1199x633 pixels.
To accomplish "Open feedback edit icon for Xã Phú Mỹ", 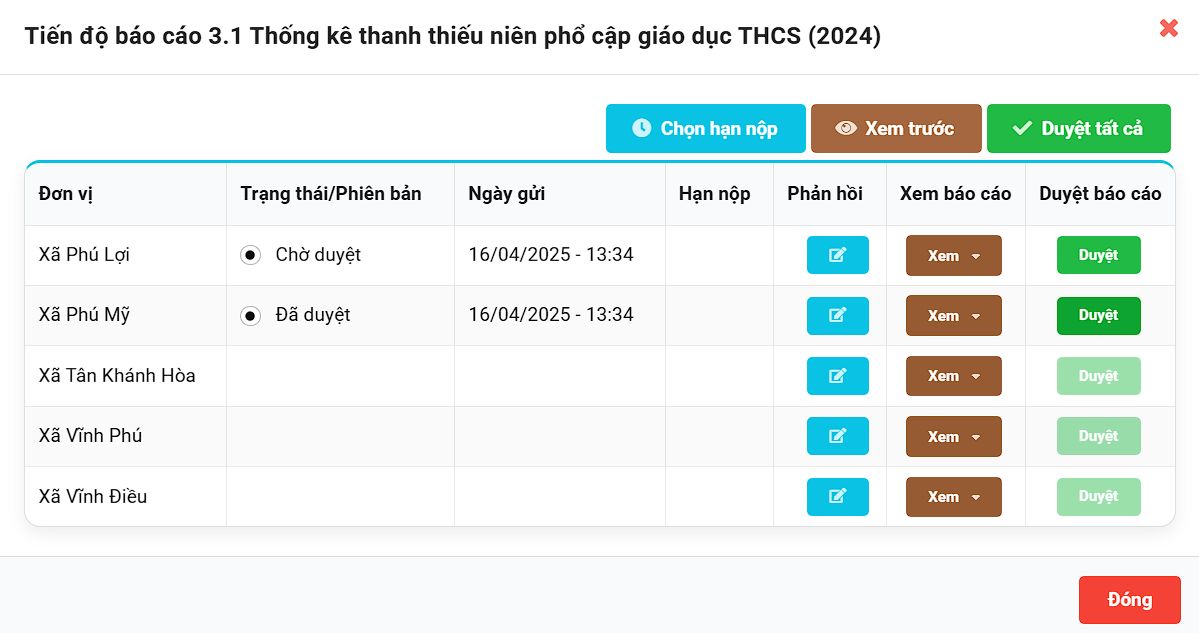I will pyautogui.click(x=837, y=316).
